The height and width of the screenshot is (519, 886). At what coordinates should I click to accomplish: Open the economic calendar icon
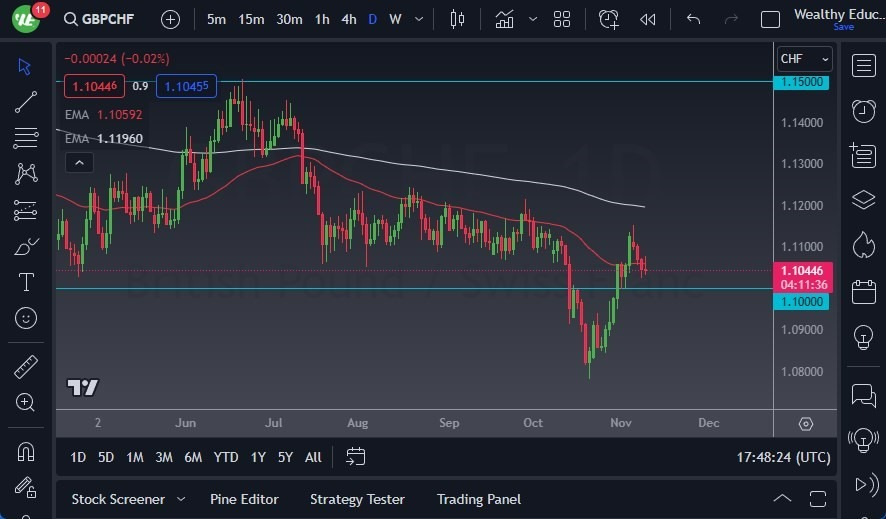click(x=863, y=292)
